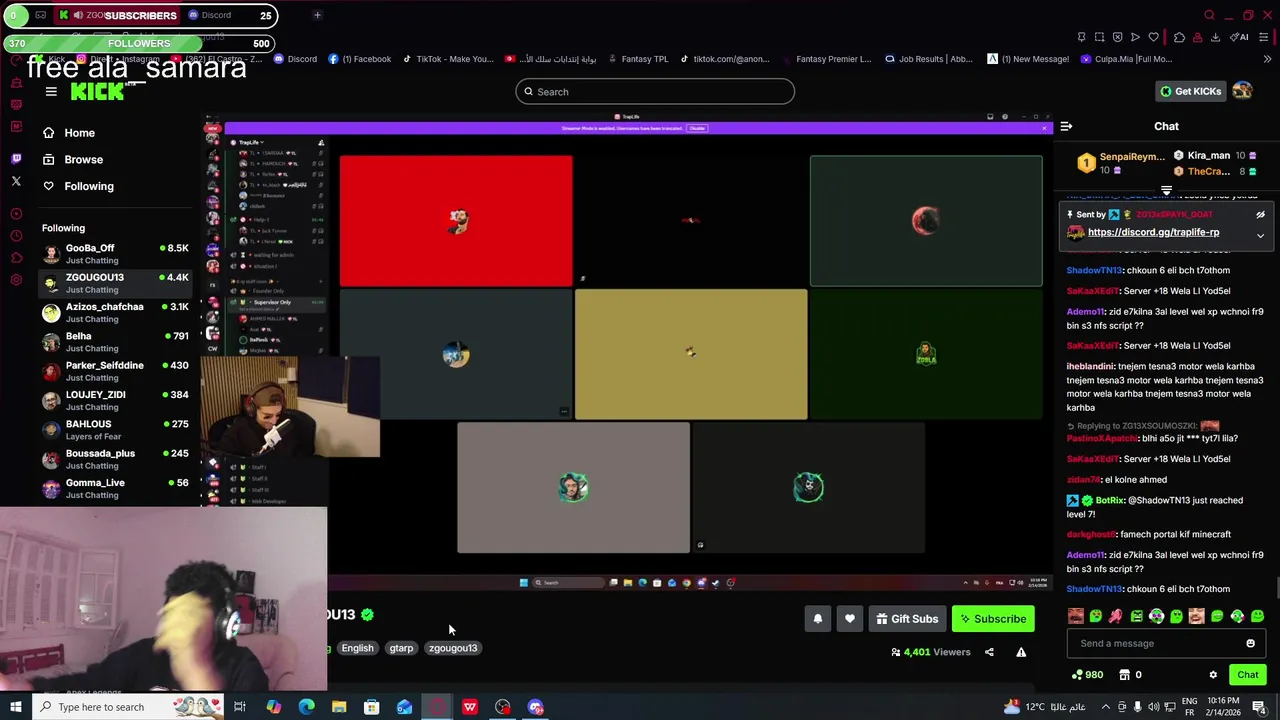Toggle follow heart button
1280x720 pixels.
point(850,619)
